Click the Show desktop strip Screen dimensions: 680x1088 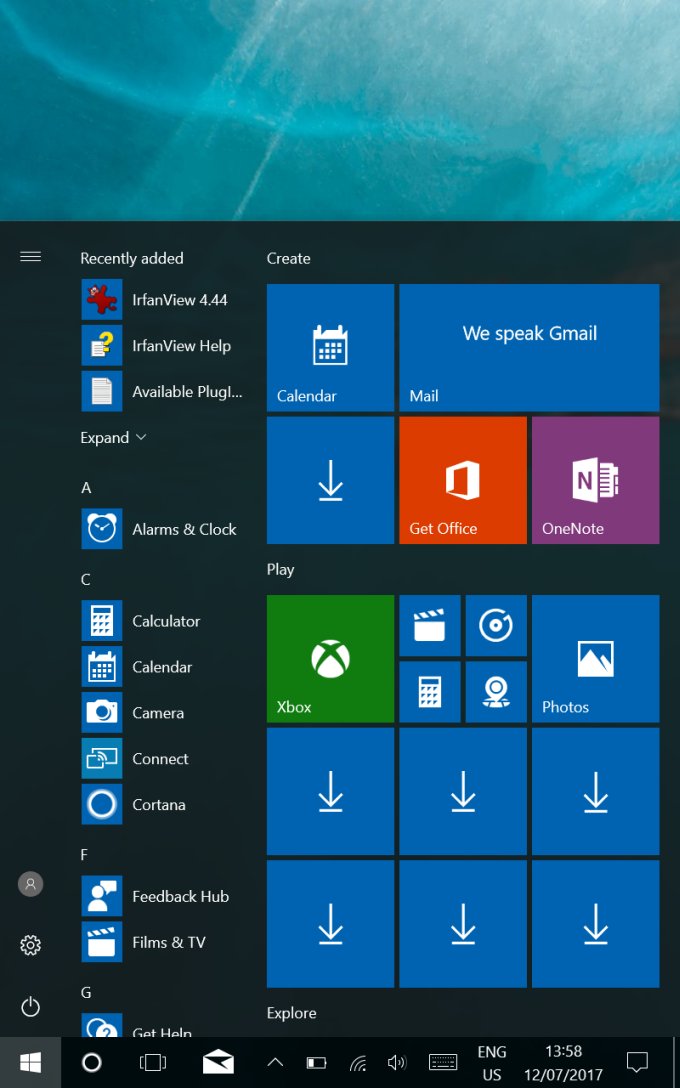(675, 1062)
